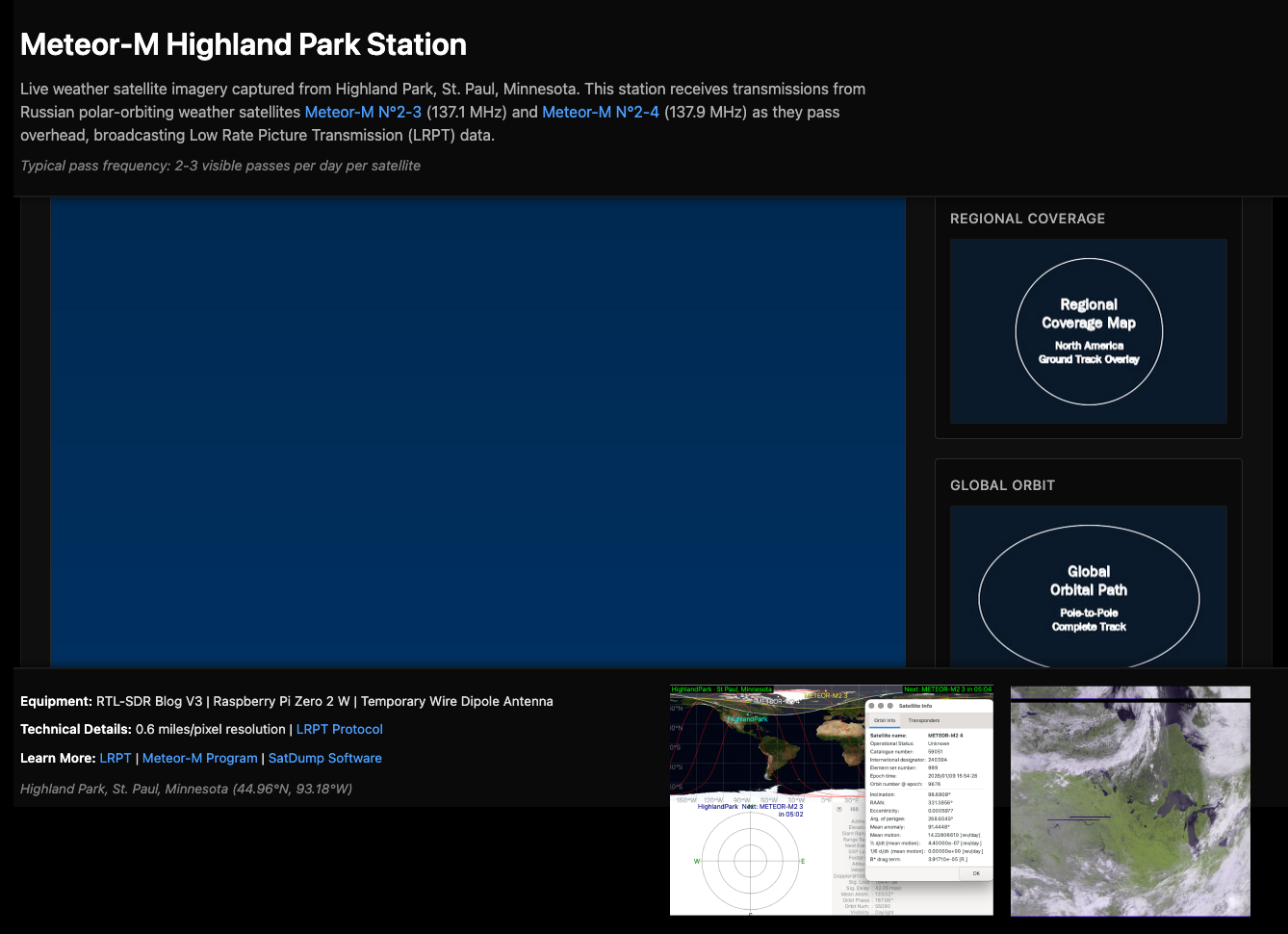Select the METEOR-M2 4 marker on world map
The height and width of the screenshot is (934, 1288).
click(x=776, y=702)
